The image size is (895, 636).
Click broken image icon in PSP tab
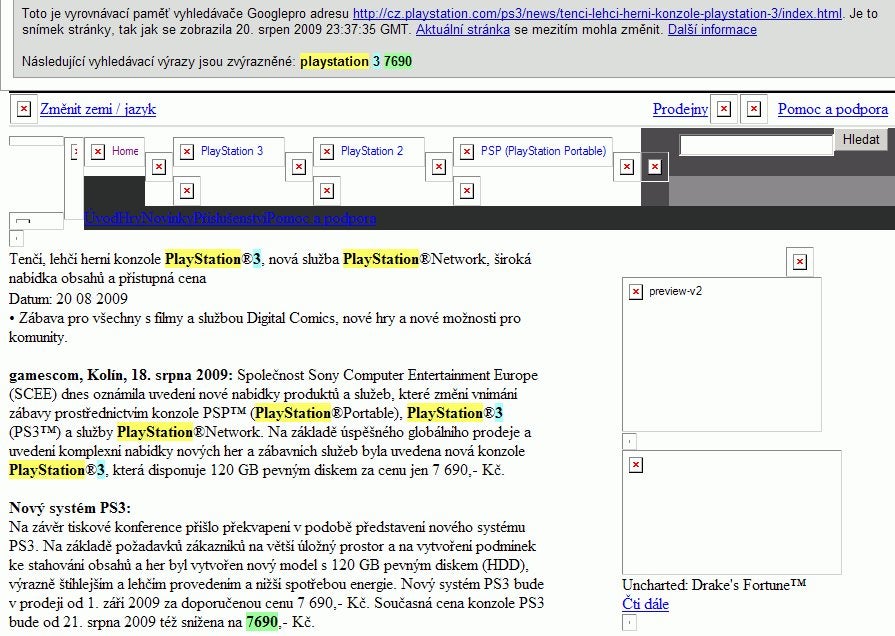coord(466,151)
